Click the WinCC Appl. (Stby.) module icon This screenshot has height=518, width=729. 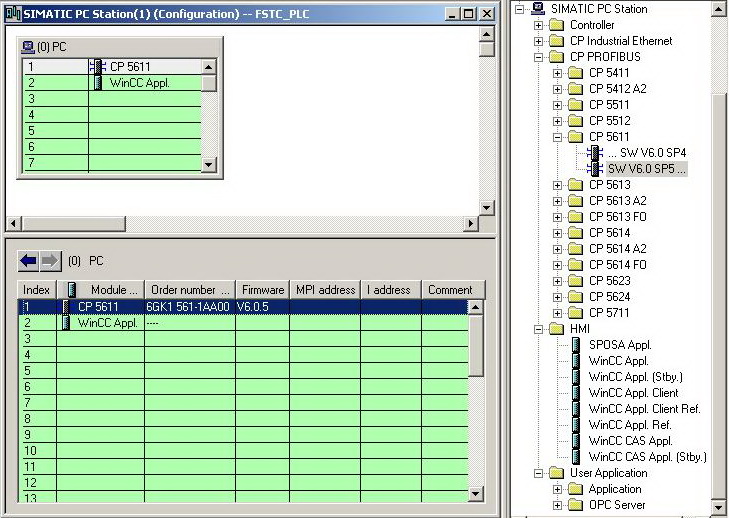coord(576,377)
